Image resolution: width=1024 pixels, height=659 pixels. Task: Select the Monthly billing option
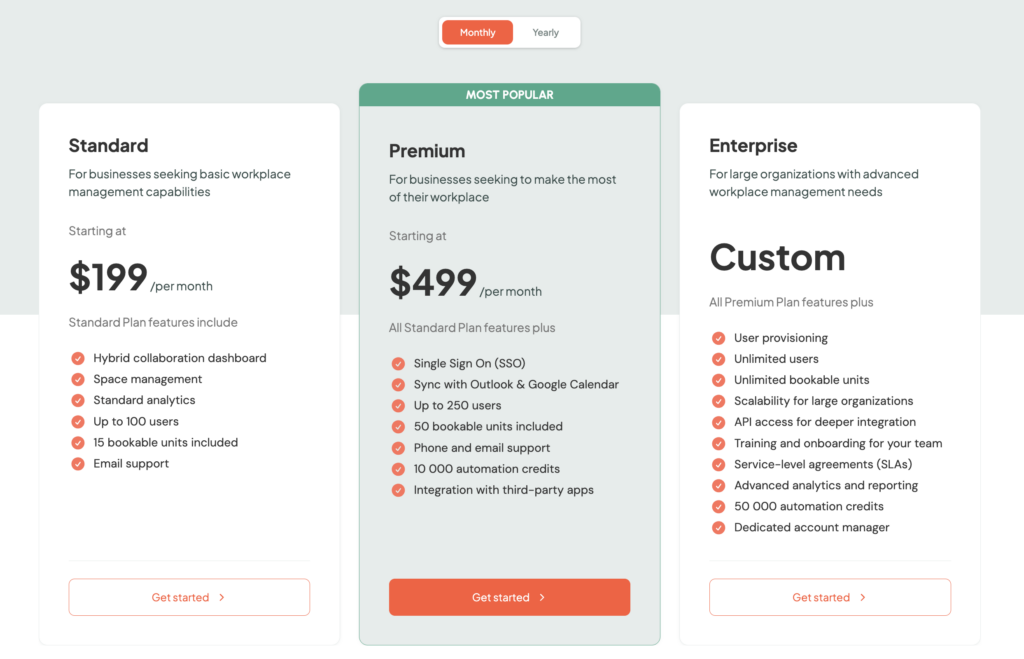point(477,32)
